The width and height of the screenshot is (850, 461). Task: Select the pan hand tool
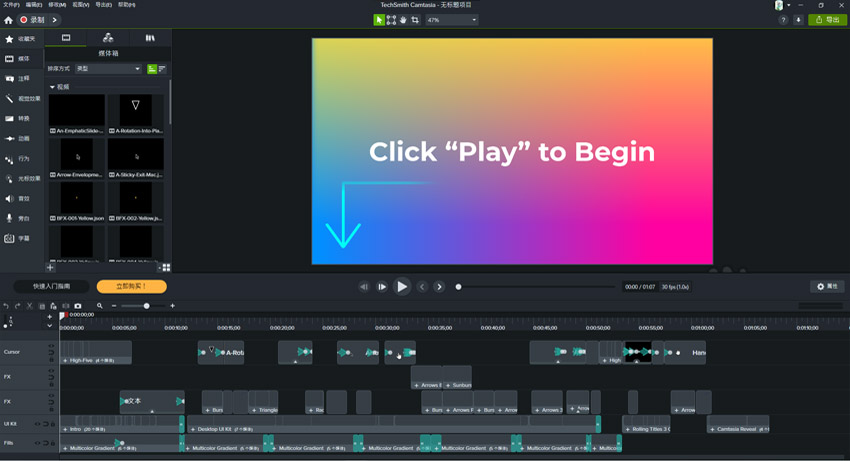click(x=403, y=20)
